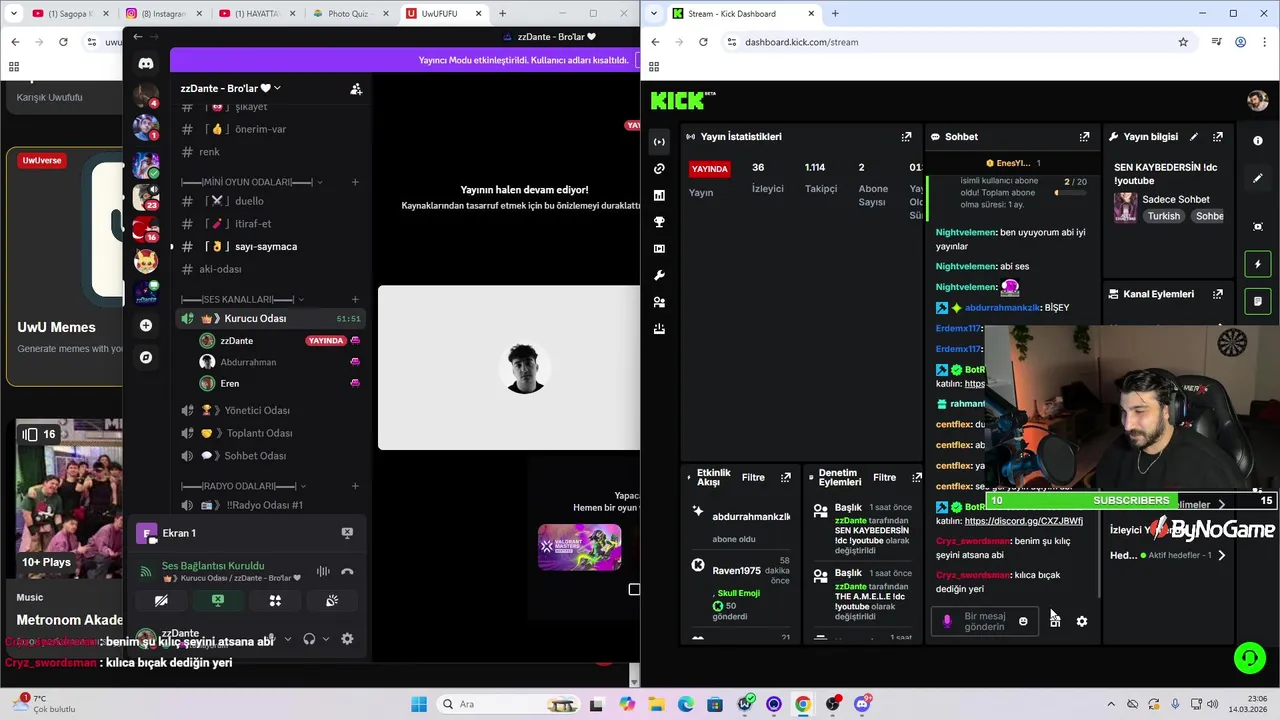Image resolution: width=1280 pixels, height=720 pixels.
Task: Open Discord explore servers compass icon
Action: click(146, 357)
